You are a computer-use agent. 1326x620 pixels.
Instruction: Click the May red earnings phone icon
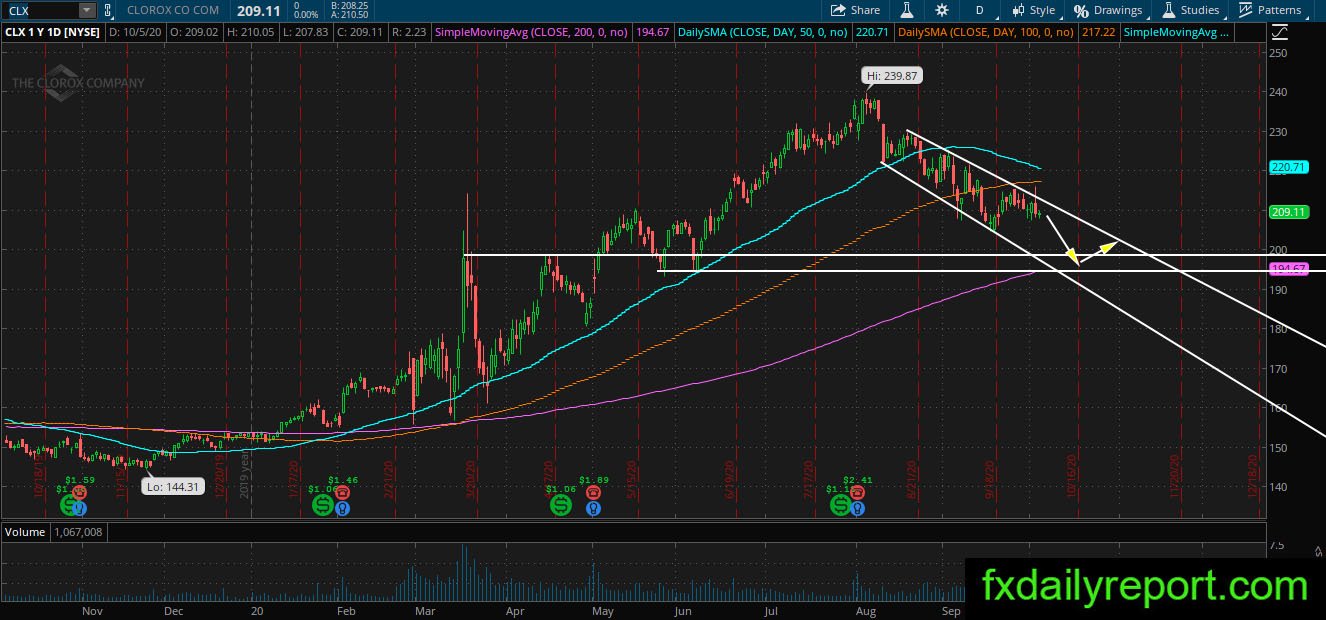tap(594, 492)
